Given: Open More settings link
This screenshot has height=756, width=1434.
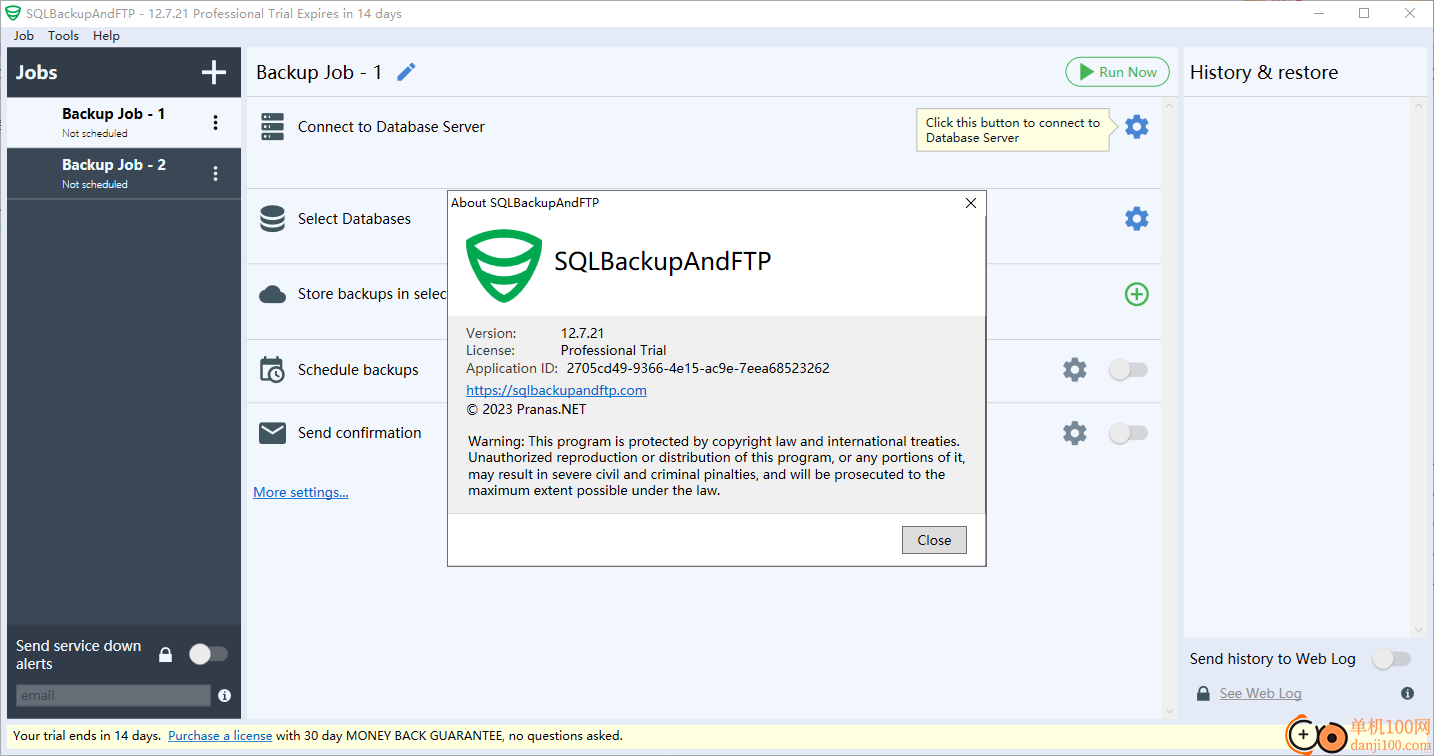Looking at the screenshot, I should click(x=301, y=492).
